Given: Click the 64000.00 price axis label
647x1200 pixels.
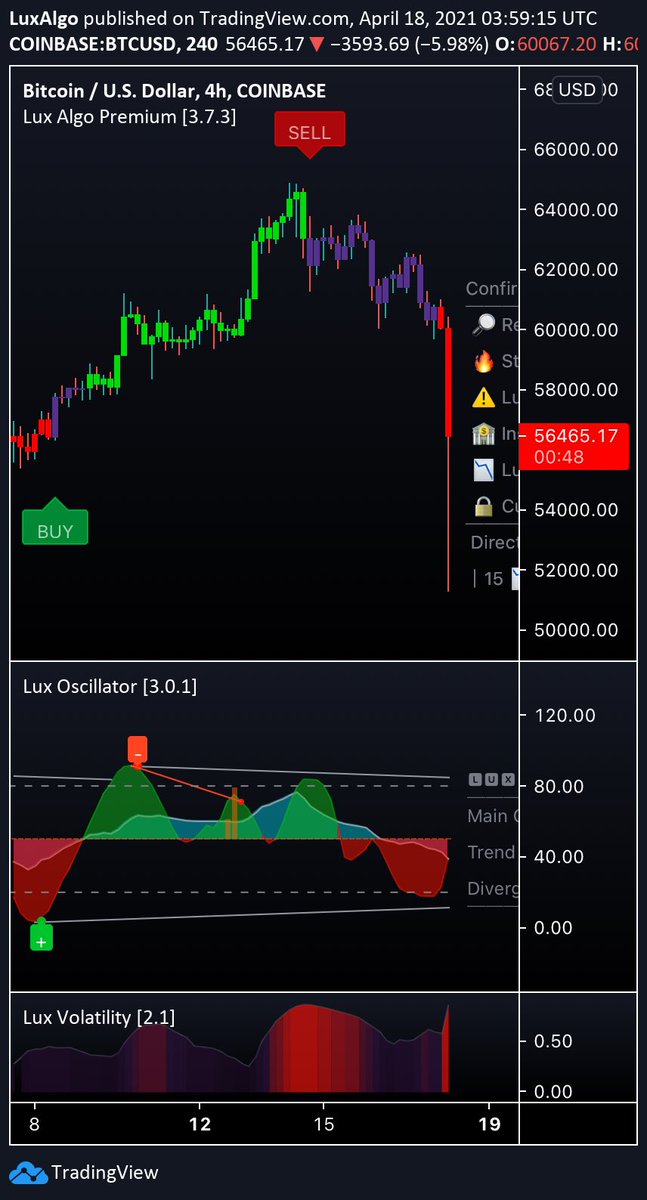Looking at the screenshot, I should click(577, 210).
